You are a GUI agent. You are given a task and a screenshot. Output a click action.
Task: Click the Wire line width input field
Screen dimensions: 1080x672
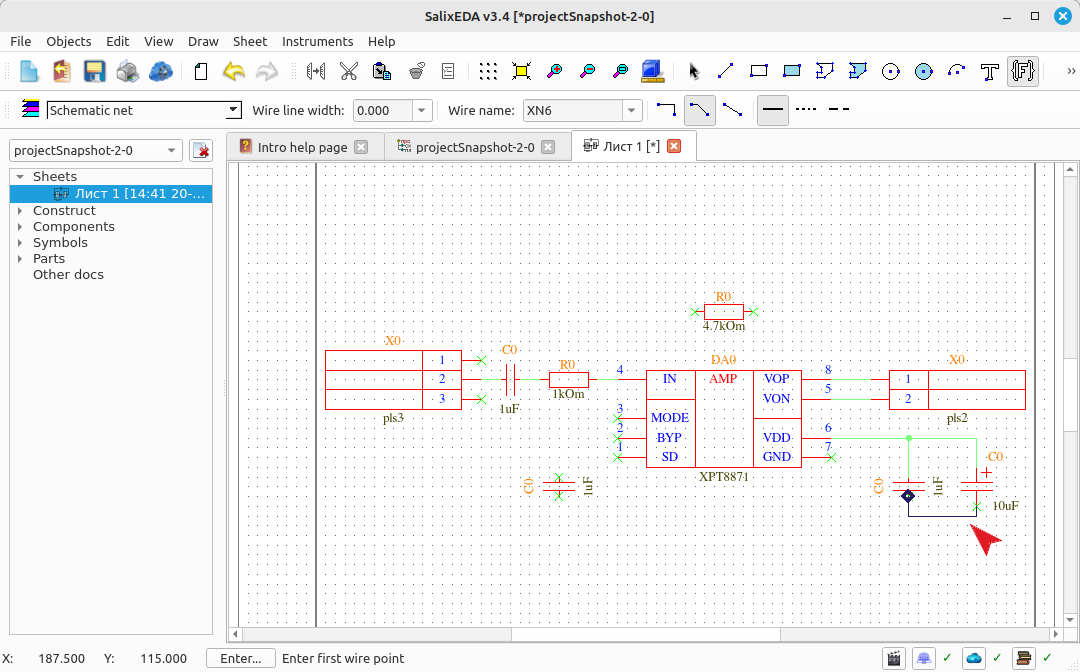[384, 110]
